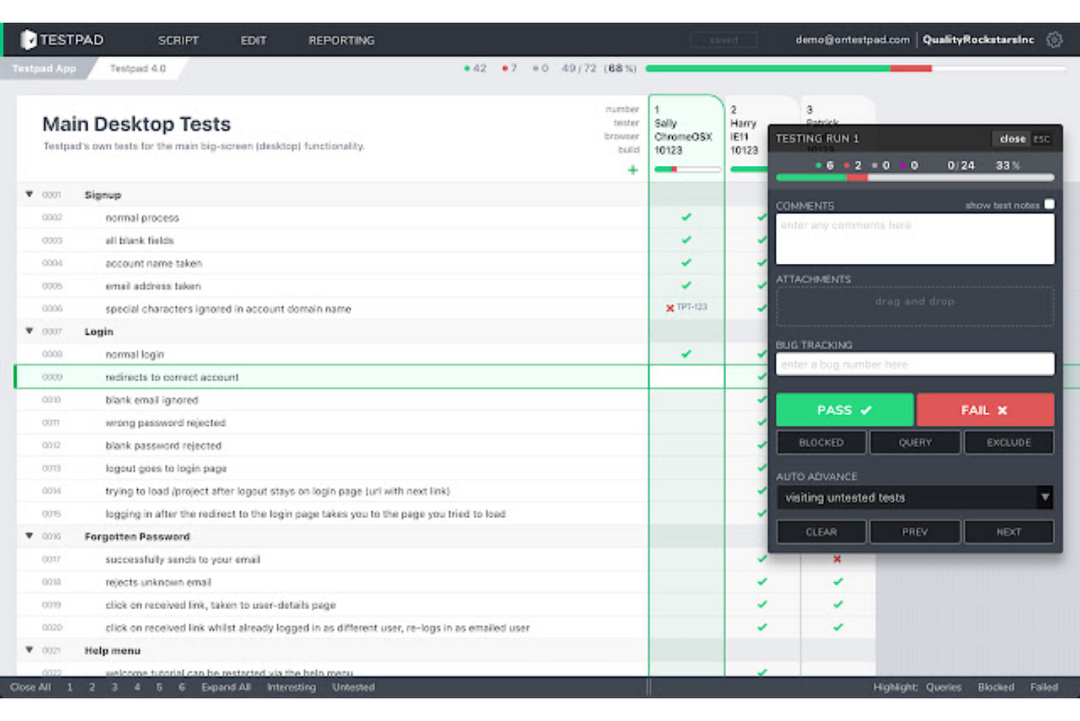Screen dimensions: 1080x721
Task: Click the Interesting filter in bottom bar
Action: pos(291,687)
